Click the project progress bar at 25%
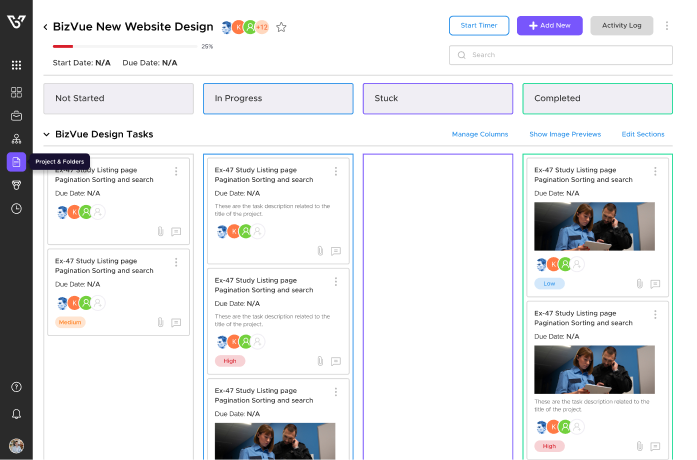 tap(125, 46)
